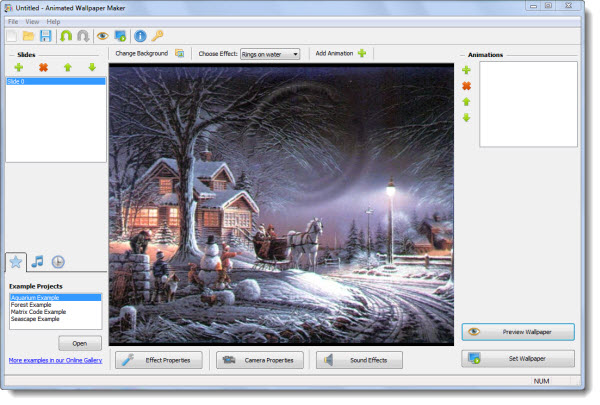Screen dimensions: 600x405
Task: Move slide up with green arrow
Action: [x=68, y=68]
